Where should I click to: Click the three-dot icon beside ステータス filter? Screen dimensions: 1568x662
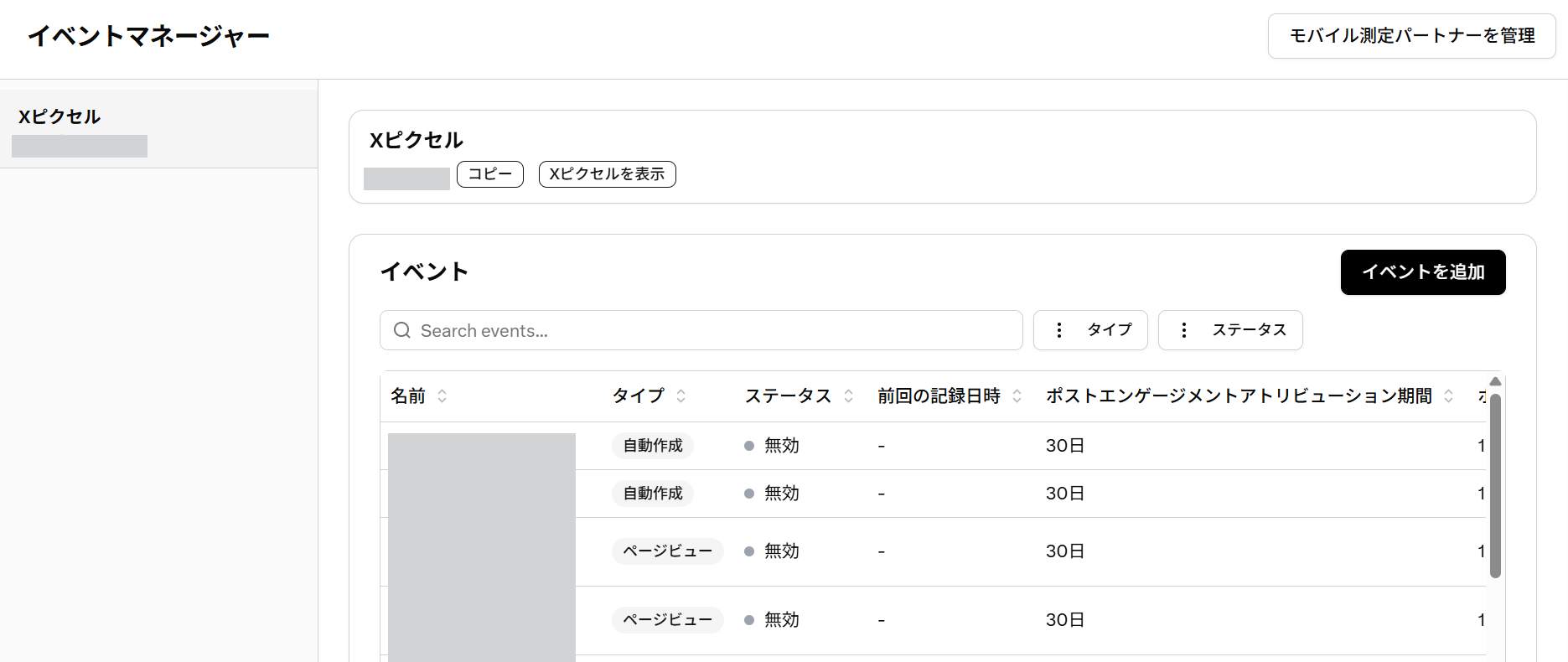(x=1184, y=330)
